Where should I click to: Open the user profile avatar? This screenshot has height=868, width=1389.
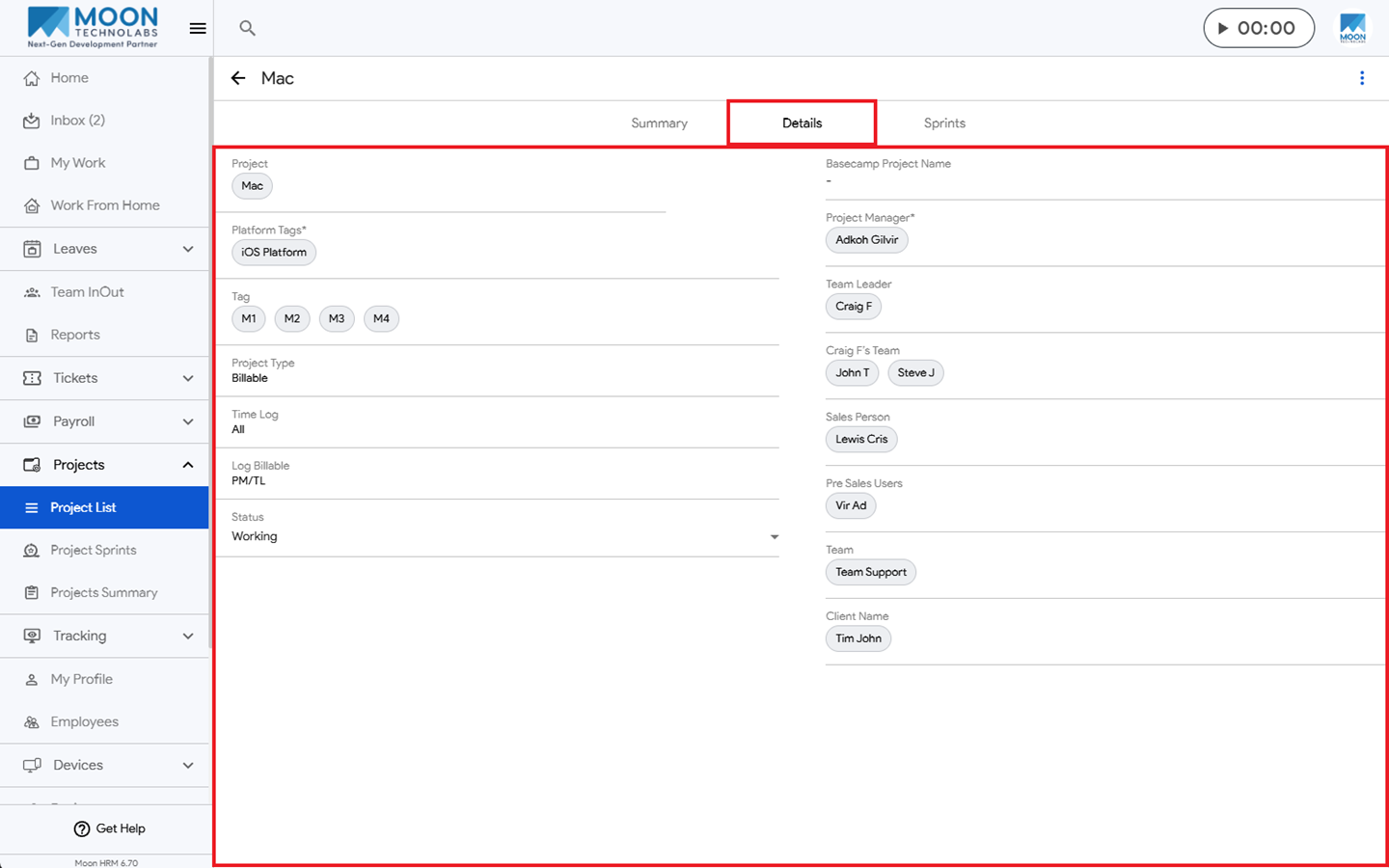coord(1352,28)
